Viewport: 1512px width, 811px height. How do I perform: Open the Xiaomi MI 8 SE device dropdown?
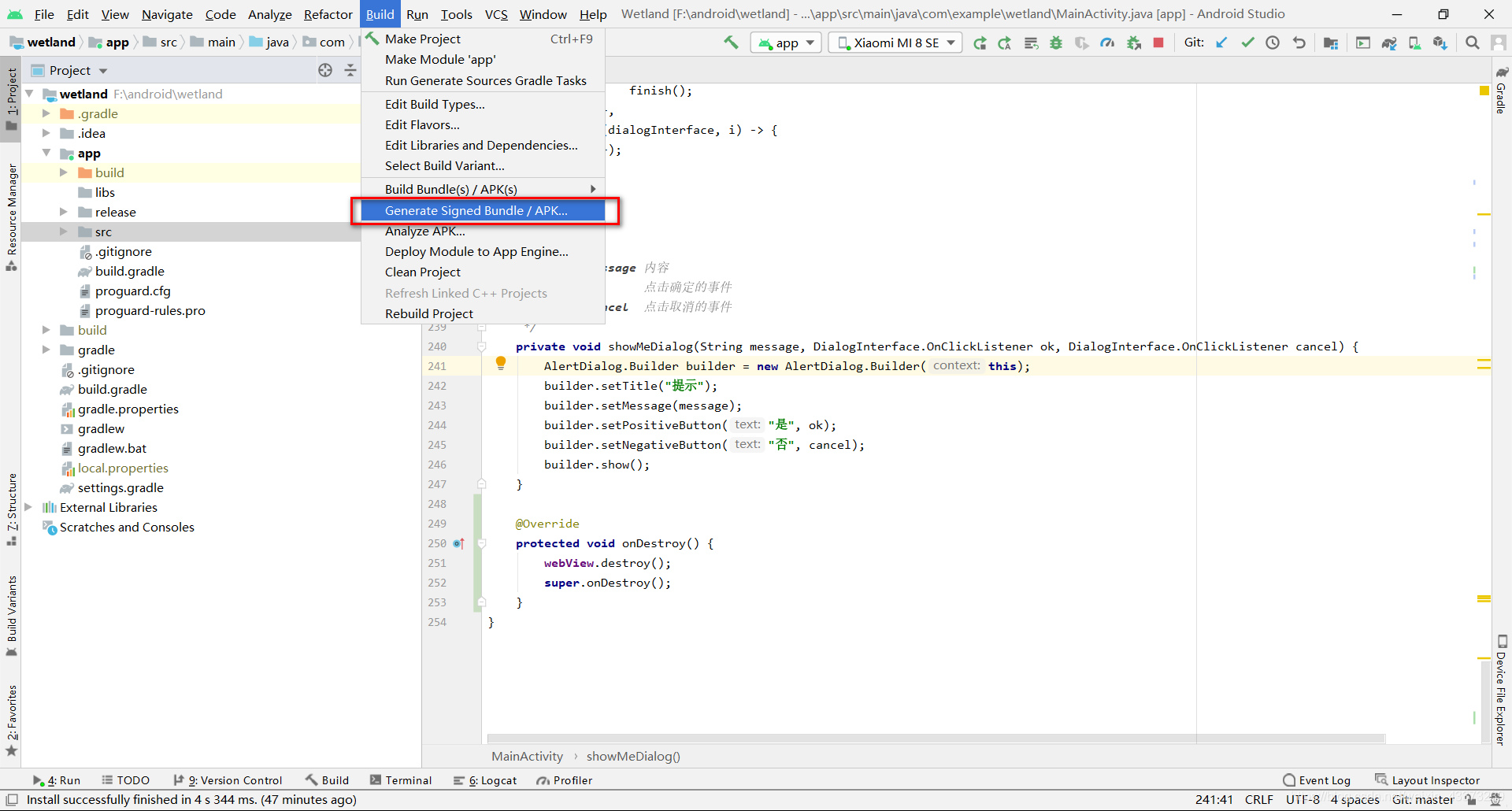pos(896,43)
